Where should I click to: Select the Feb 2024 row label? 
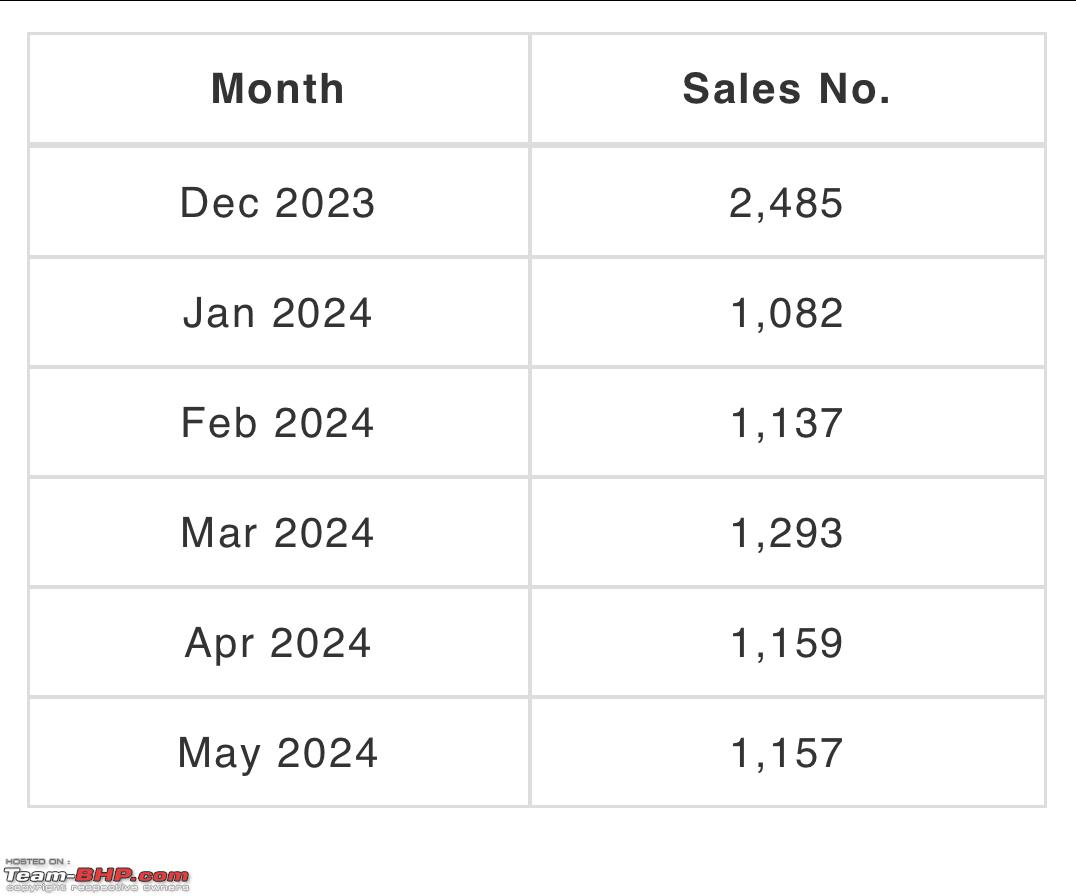[x=278, y=423]
